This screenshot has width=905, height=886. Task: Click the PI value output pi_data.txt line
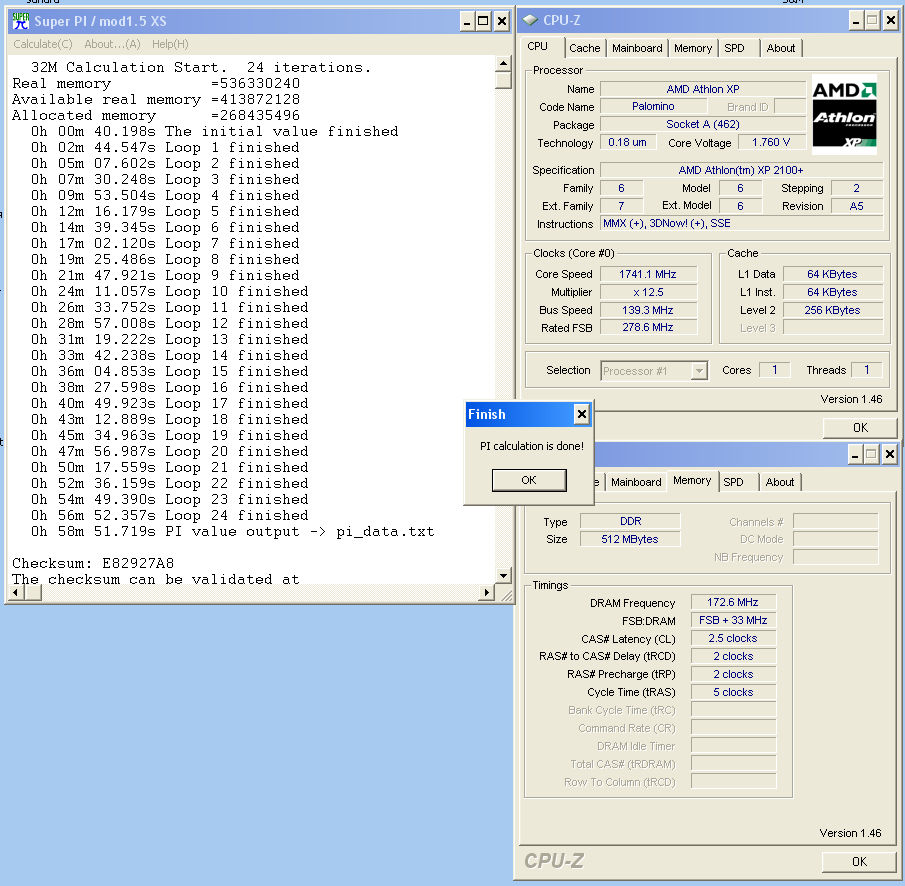pos(233,532)
